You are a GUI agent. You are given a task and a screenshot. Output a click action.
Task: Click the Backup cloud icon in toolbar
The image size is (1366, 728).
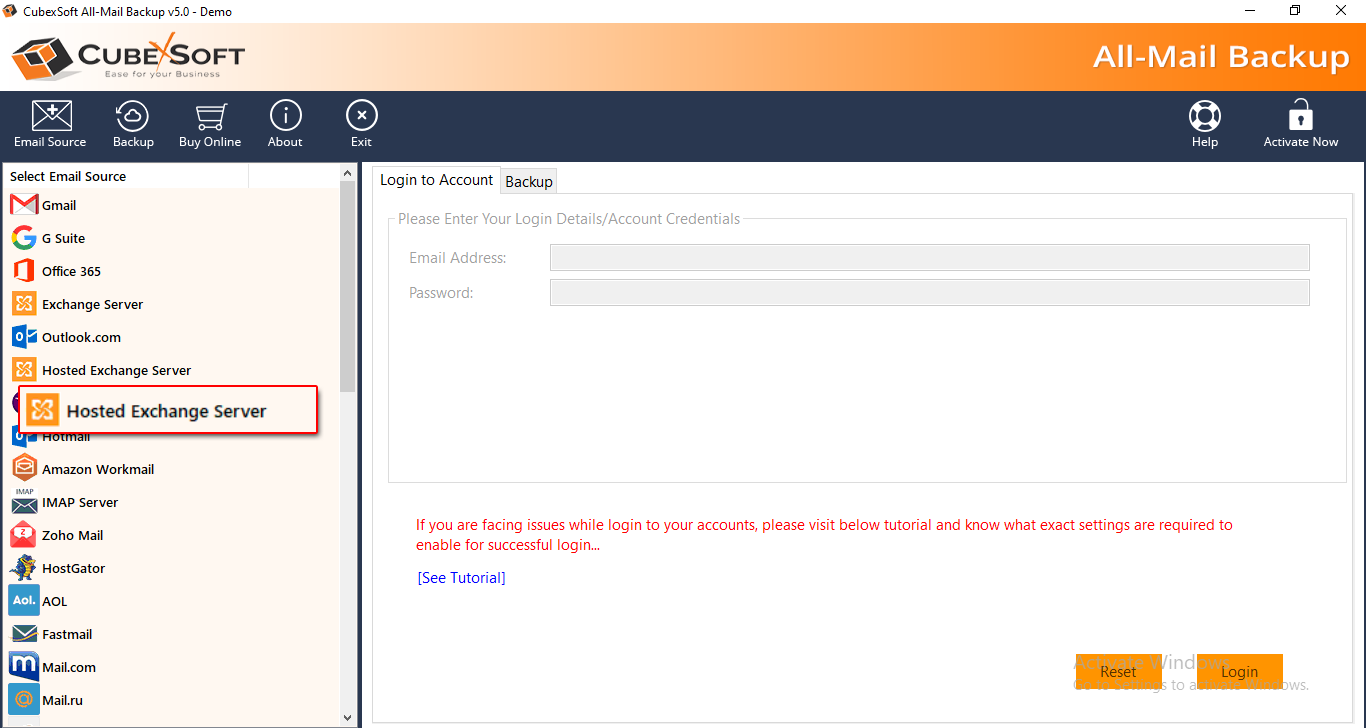pyautogui.click(x=133, y=116)
